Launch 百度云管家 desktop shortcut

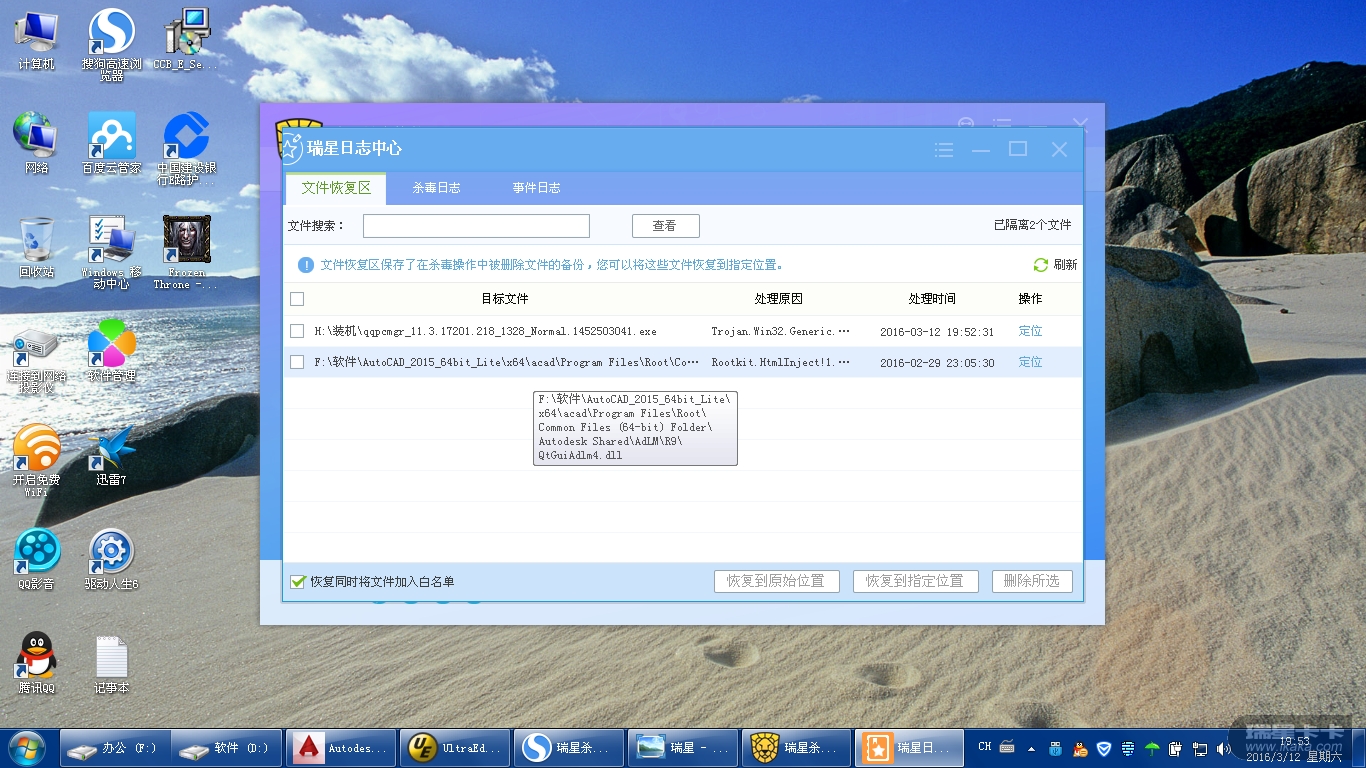[111, 143]
